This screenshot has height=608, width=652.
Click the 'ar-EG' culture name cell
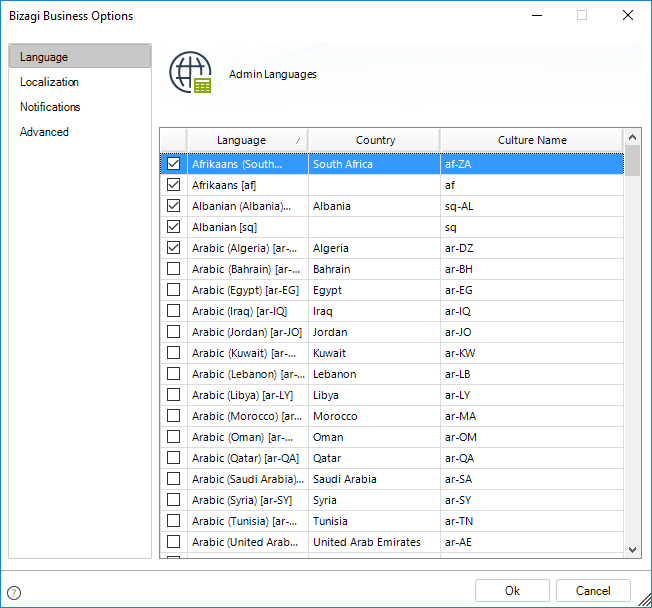point(532,290)
